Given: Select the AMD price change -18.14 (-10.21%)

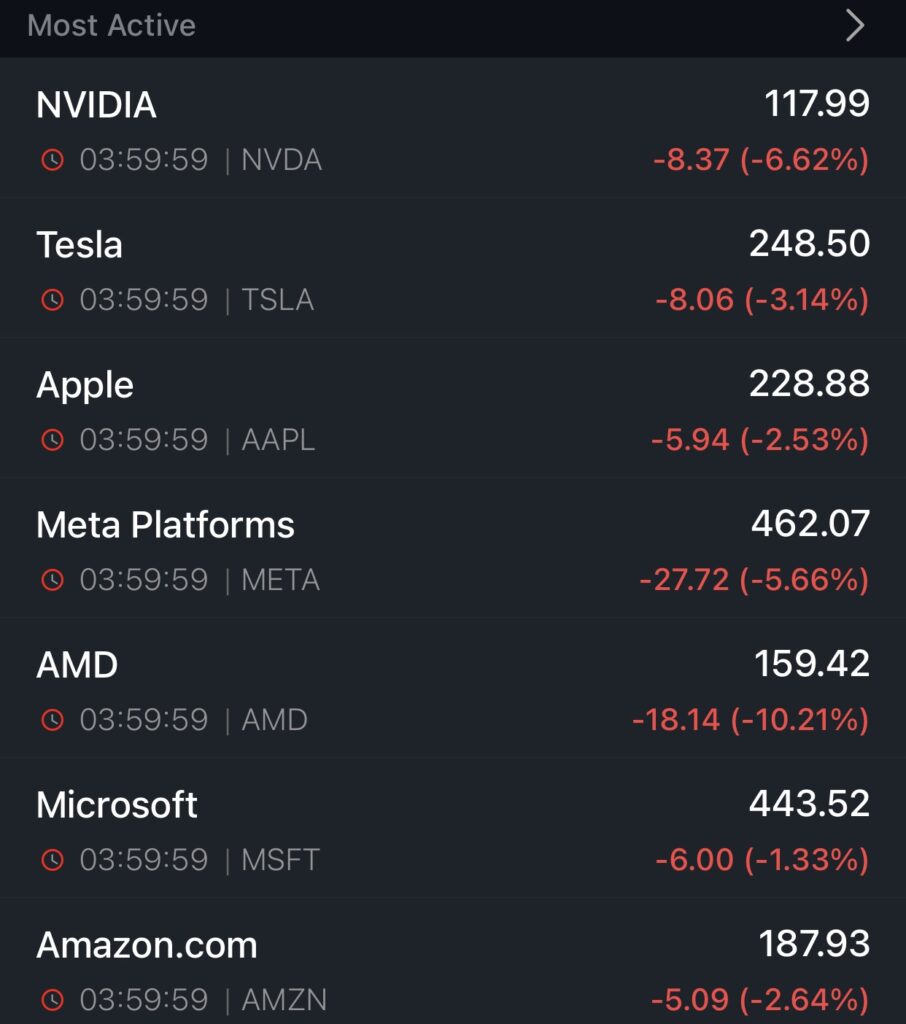Looking at the screenshot, I should (750, 720).
